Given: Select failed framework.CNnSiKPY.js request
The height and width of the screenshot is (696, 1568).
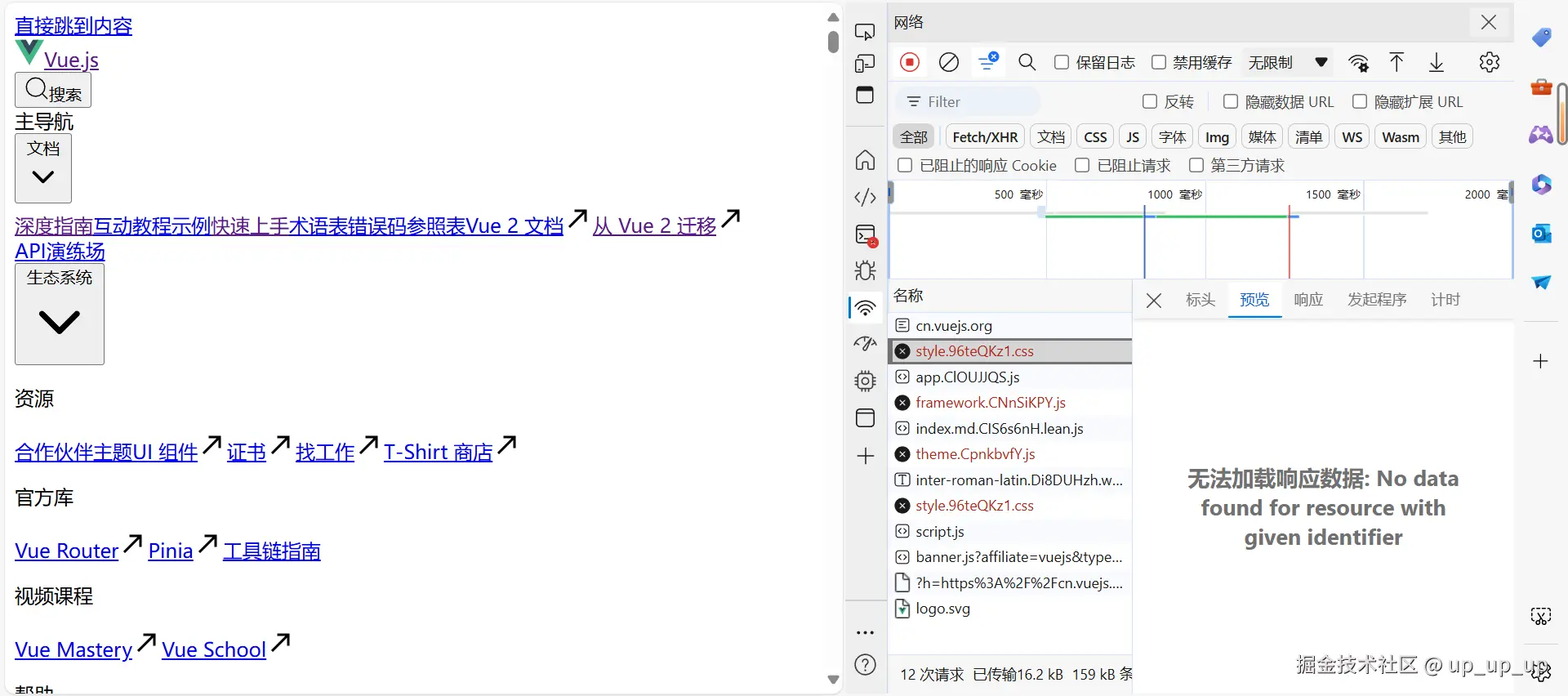Looking at the screenshot, I should click(1010, 403).
